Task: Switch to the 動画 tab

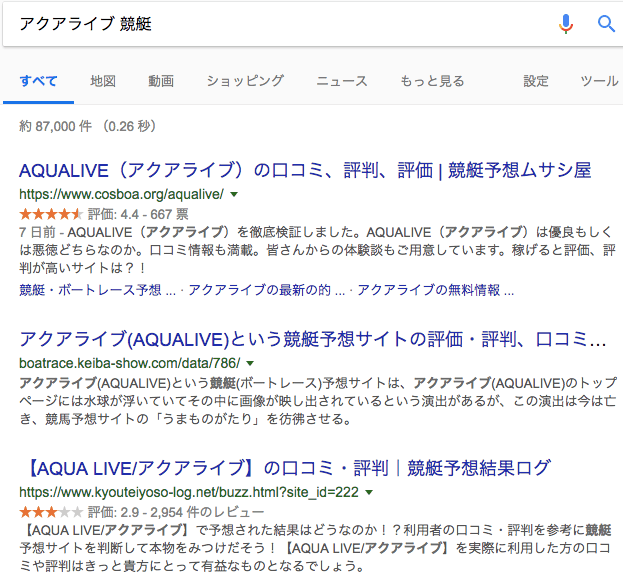Action: click(x=161, y=81)
